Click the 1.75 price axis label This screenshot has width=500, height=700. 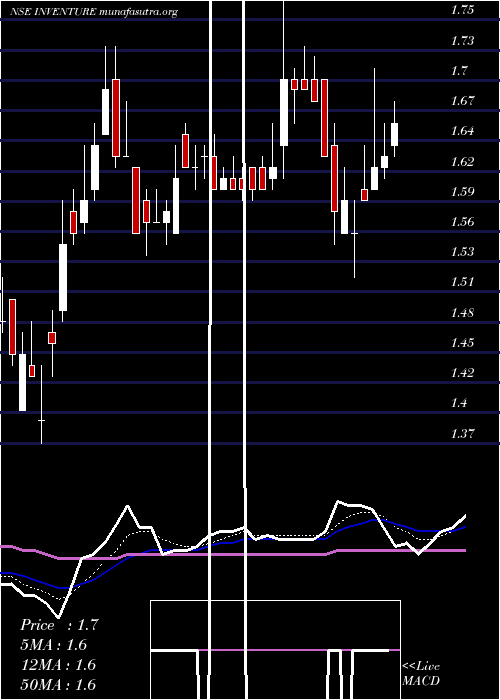tap(462, 11)
